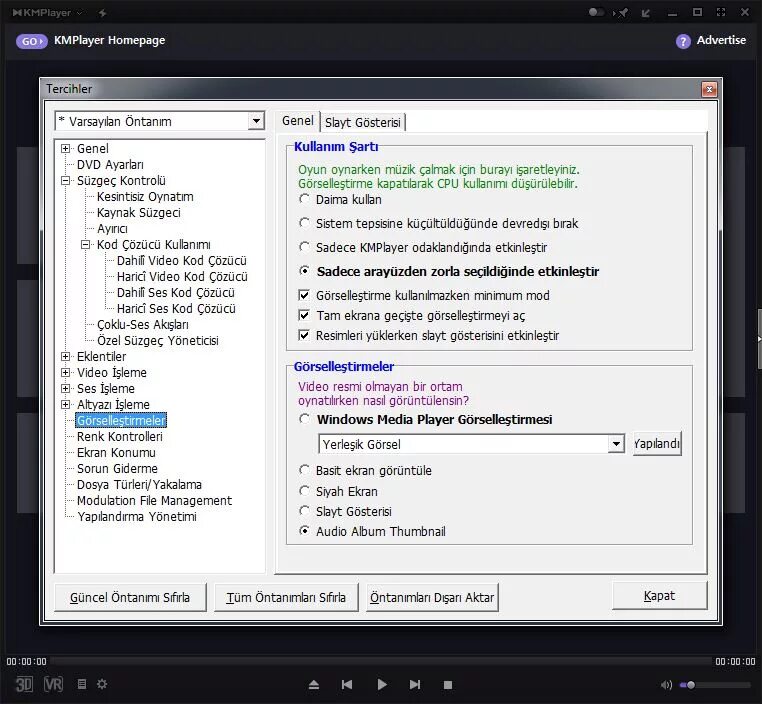Image resolution: width=762 pixels, height=704 pixels.
Task: Select Sistem tepsisine küçültüldüğünde devredışı bırak
Action: tap(304, 223)
